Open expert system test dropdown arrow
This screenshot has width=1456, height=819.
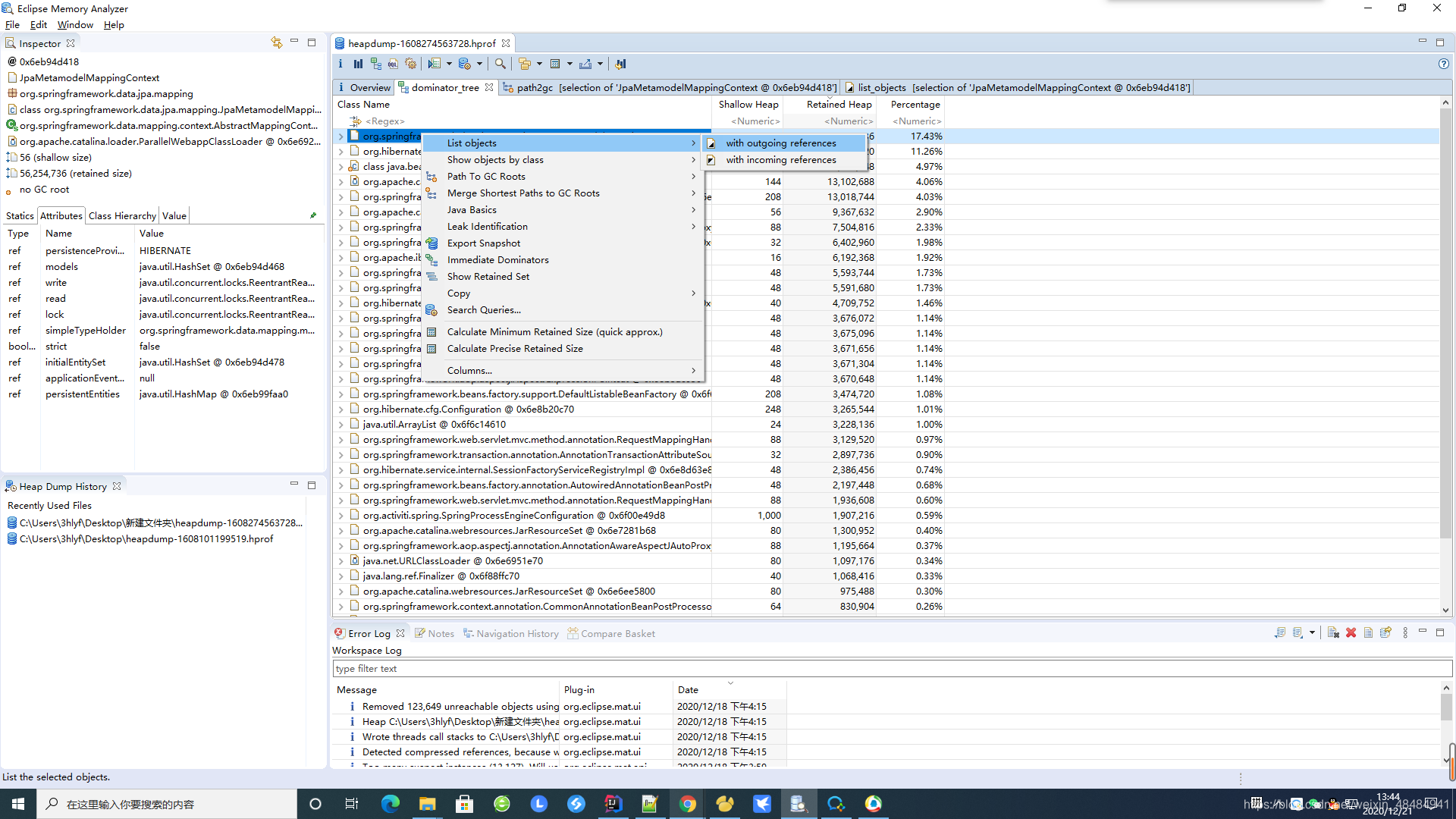pyautogui.click(x=449, y=64)
